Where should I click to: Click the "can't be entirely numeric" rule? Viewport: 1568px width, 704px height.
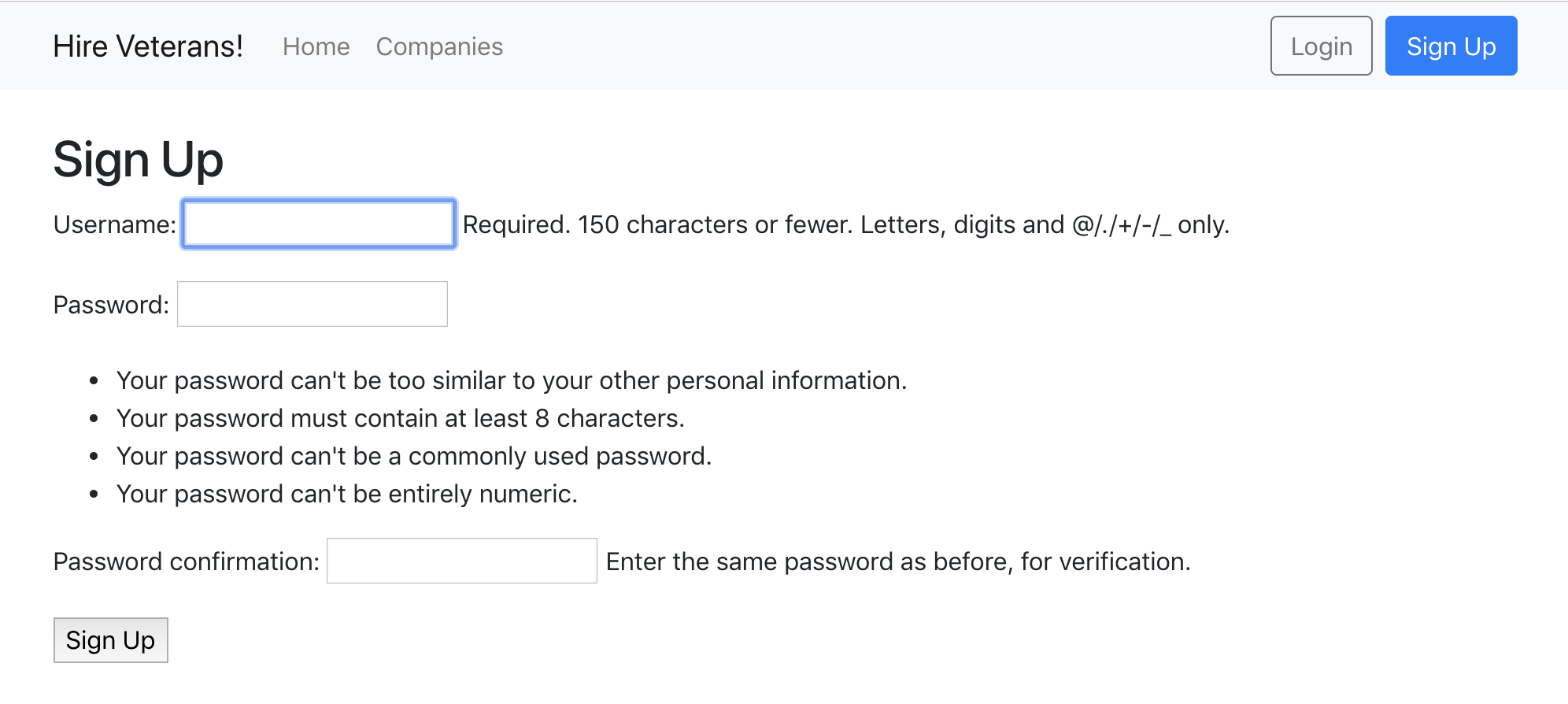coord(347,494)
